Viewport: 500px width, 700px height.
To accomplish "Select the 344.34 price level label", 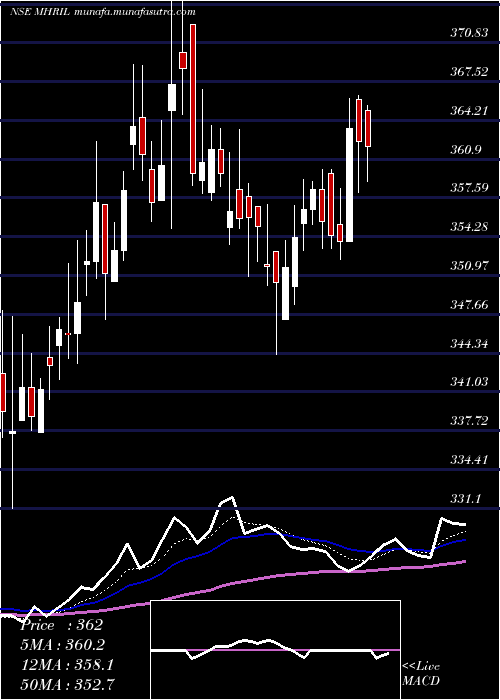I will click(468, 343).
